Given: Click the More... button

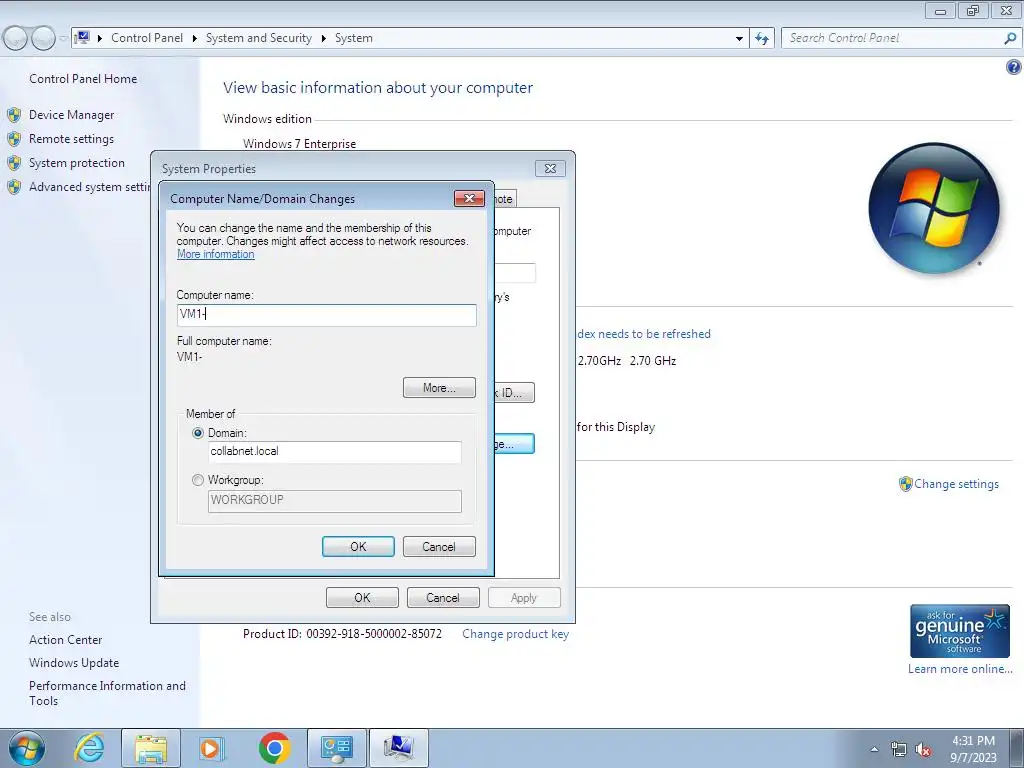Looking at the screenshot, I should coord(440,388).
